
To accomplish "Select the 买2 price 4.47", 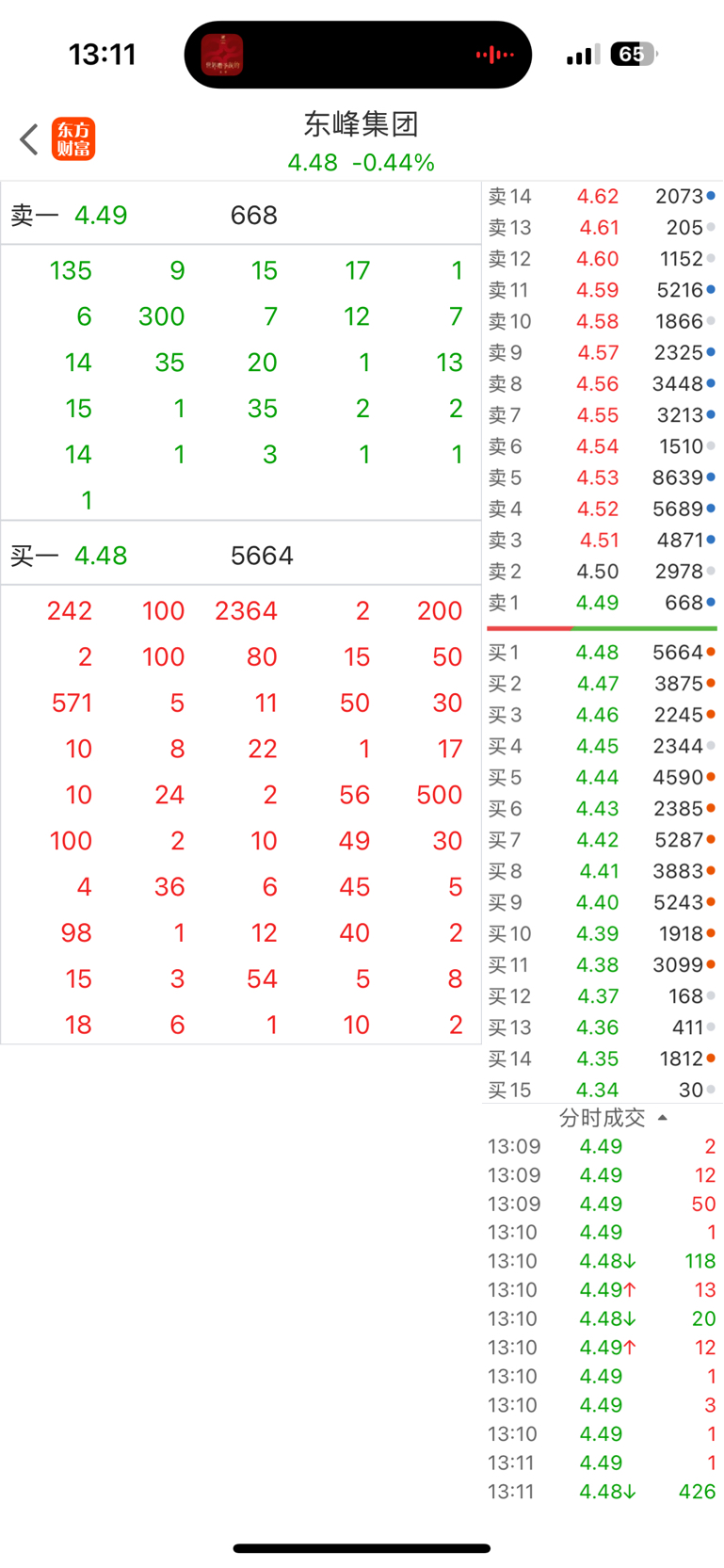I will (598, 684).
